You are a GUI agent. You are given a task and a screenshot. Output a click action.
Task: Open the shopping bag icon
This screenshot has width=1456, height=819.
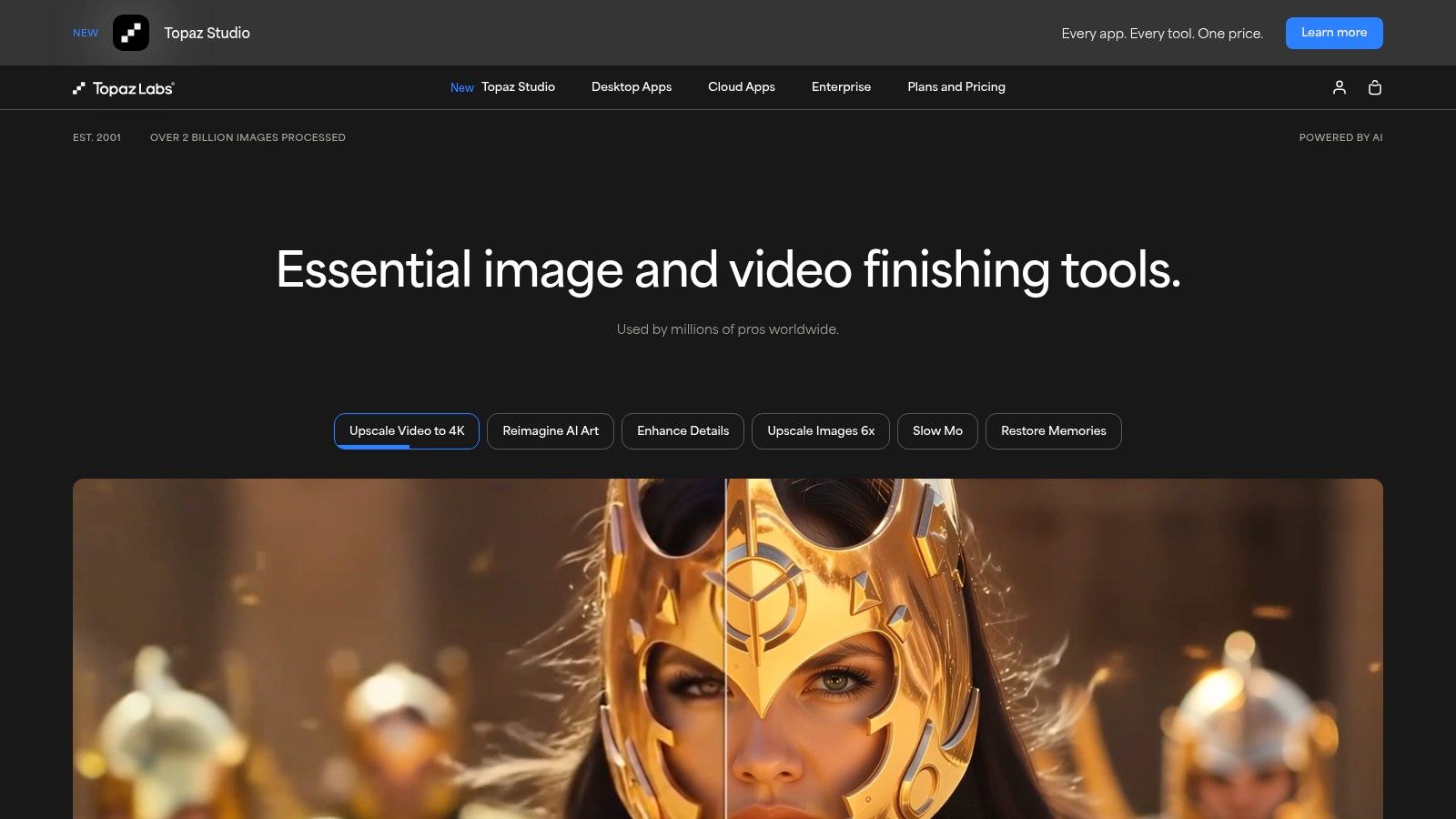[1375, 87]
